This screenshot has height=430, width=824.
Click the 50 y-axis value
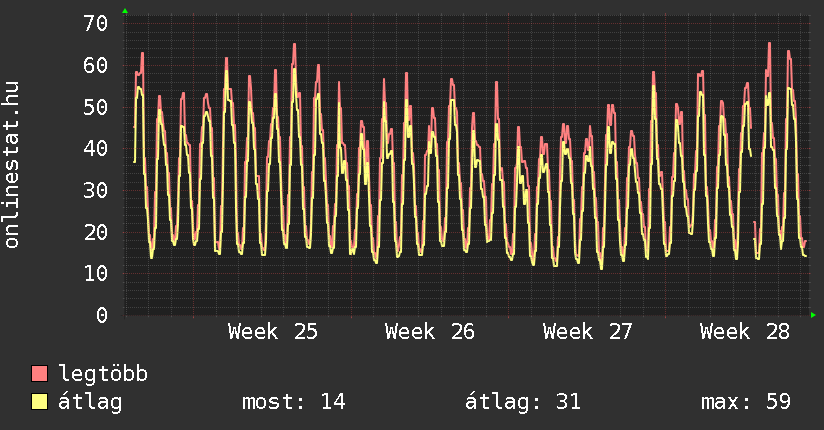click(x=96, y=107)
